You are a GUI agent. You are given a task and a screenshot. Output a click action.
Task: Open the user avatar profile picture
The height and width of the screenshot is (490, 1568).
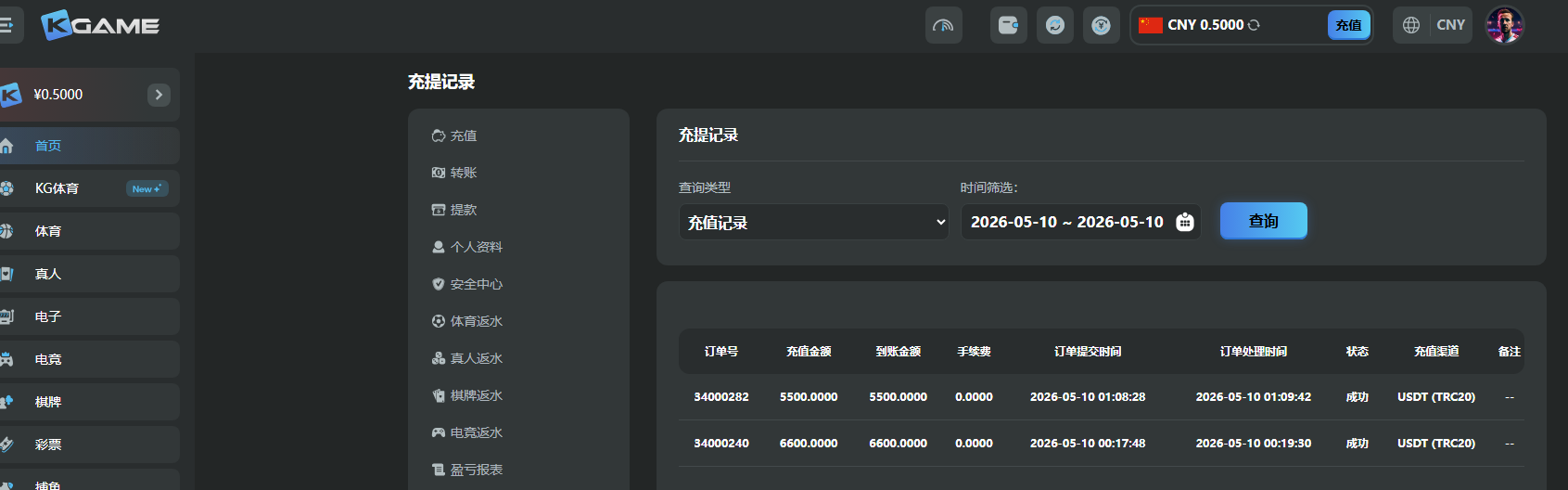pyautogui.click(x=1504, y=25)
